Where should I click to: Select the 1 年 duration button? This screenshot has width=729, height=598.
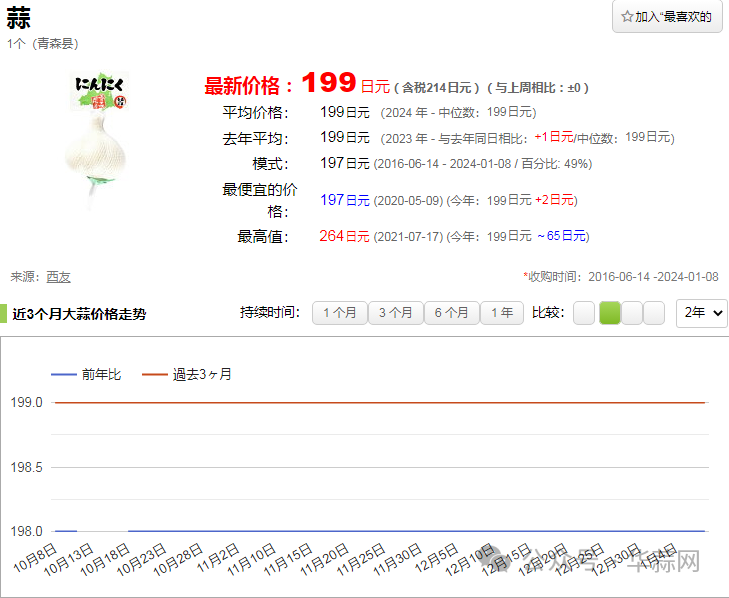coord(502,312)
